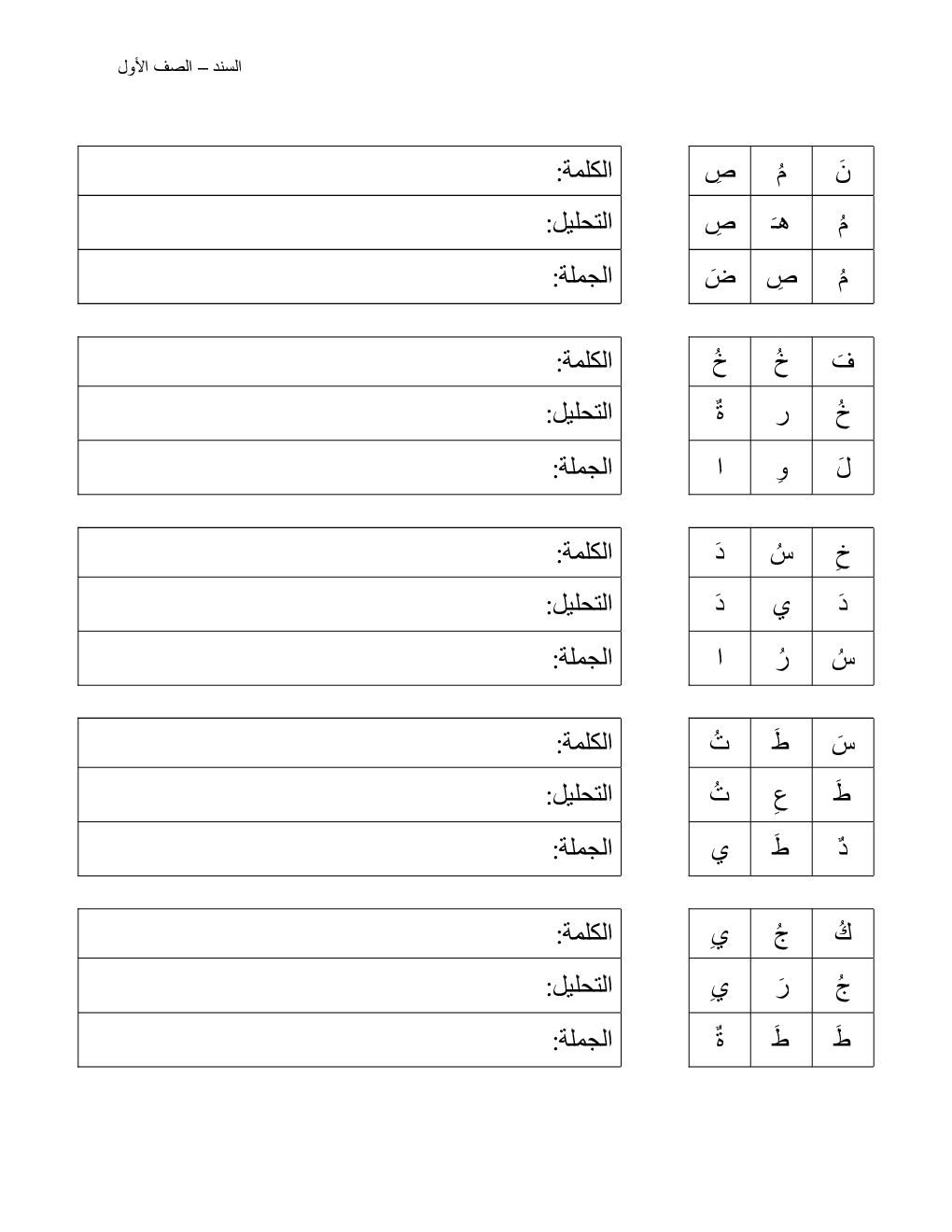Click the دٌ letter cell in the fourth grid
Image resolution: width=952 pixels, height=1232 pixels.
coord(843,848)
